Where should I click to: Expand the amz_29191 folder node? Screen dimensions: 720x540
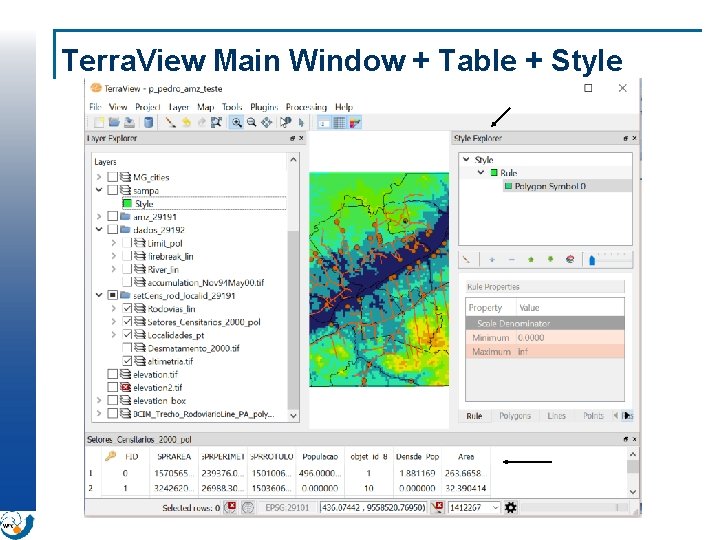click(99, 216)
